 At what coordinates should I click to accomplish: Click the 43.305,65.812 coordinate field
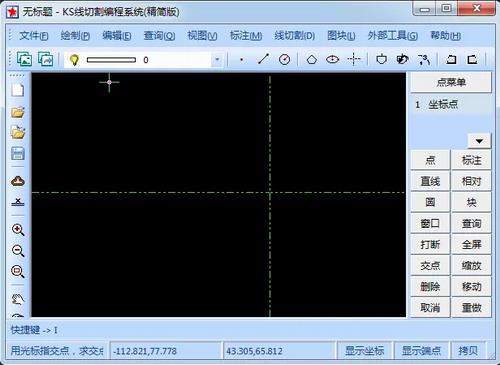[279, 351]
